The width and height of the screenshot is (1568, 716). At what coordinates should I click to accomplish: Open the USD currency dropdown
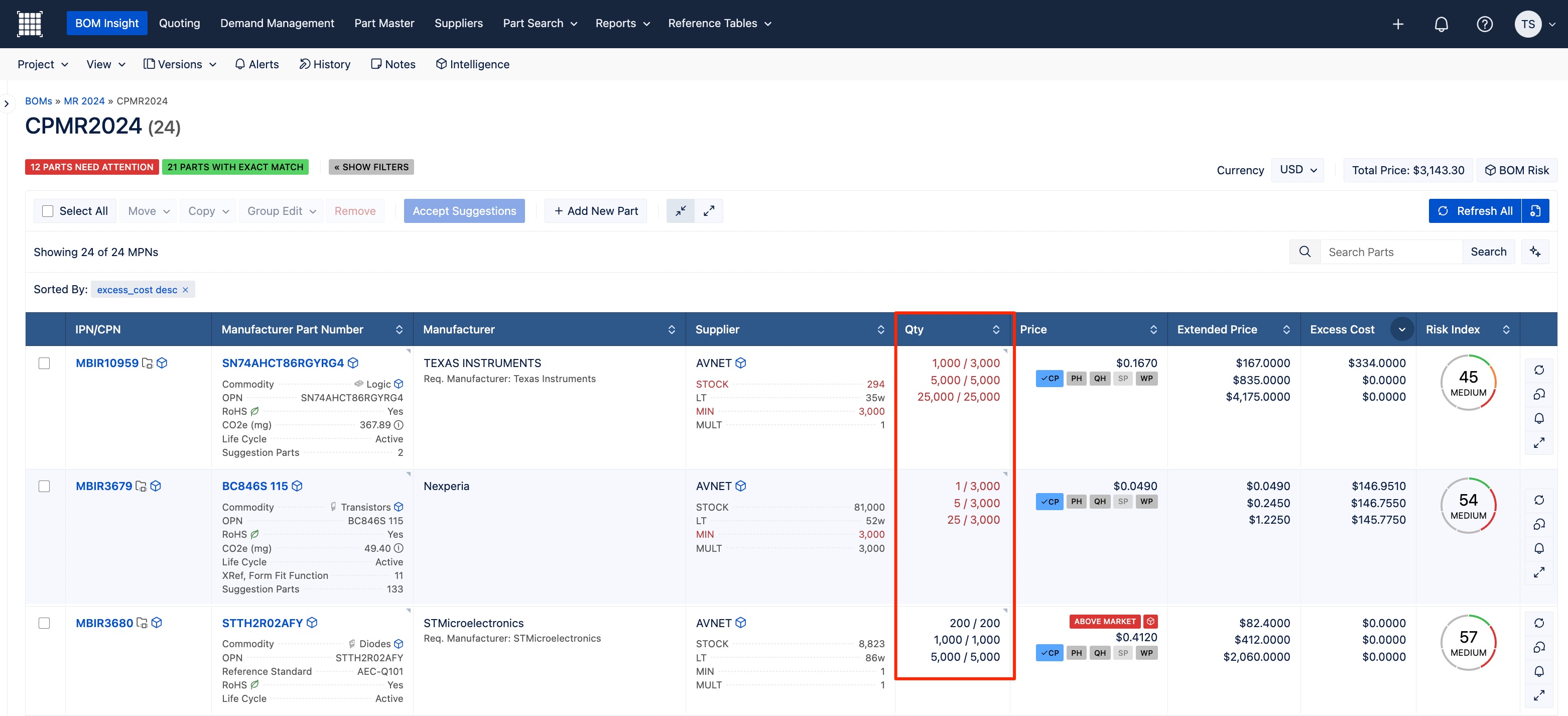click(x=1298, y=170)
